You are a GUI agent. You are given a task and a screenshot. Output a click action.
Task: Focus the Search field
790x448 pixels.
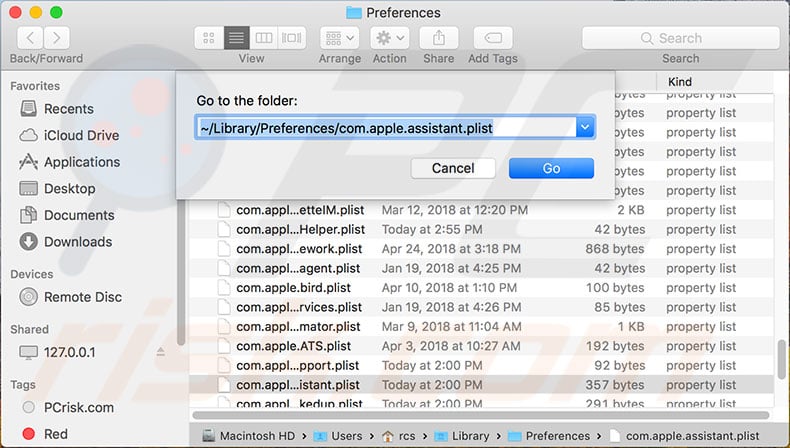681,38
